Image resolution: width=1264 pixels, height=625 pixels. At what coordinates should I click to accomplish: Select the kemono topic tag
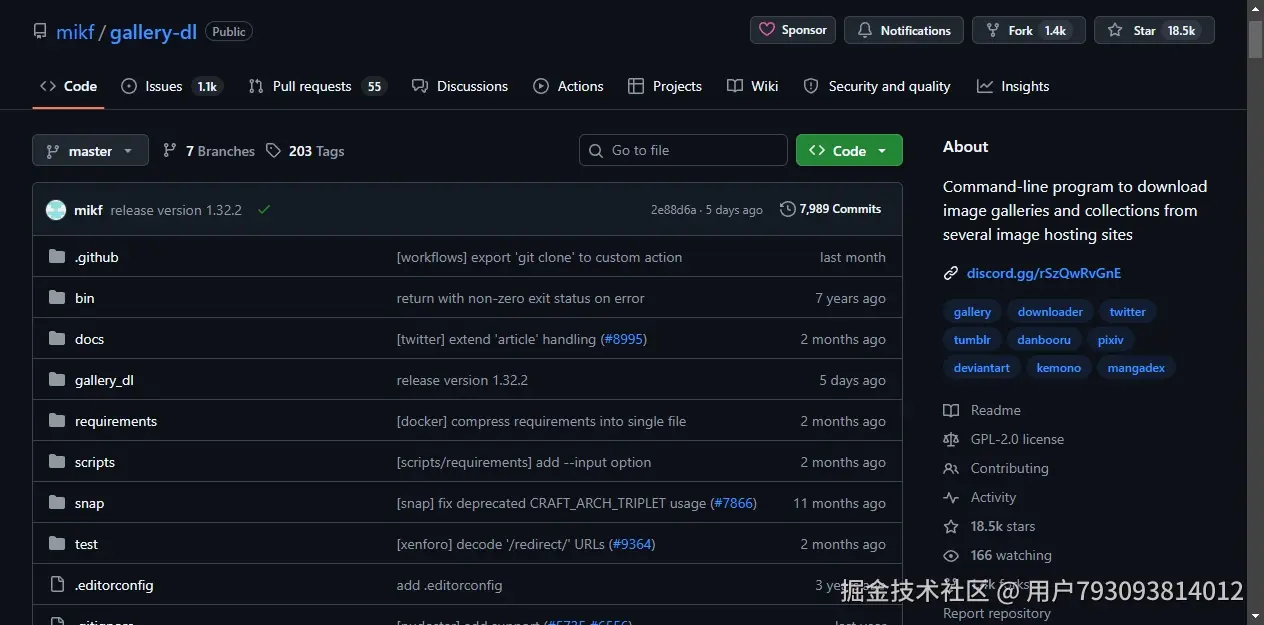(1059, 368)
